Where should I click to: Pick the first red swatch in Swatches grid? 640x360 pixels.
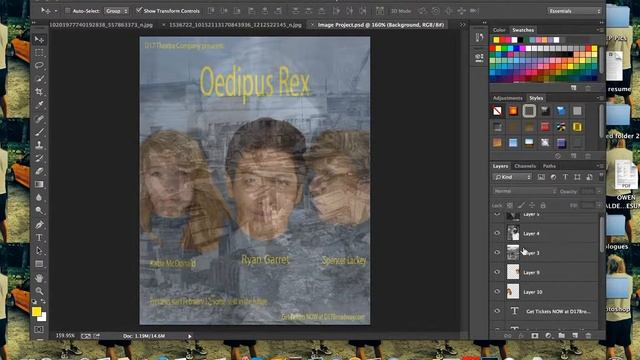pos(493,49)
